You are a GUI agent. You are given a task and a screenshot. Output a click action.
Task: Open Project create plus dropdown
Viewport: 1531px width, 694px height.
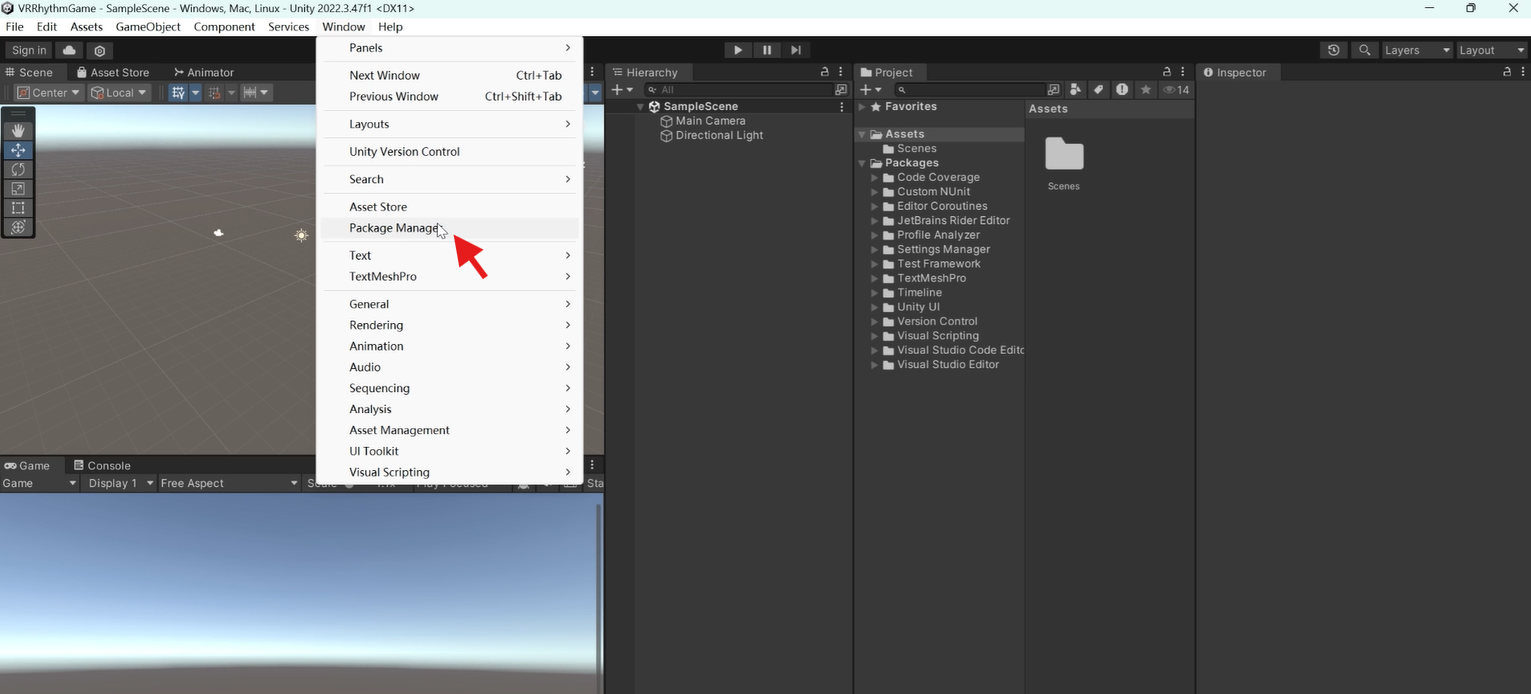tap(870, 90)
